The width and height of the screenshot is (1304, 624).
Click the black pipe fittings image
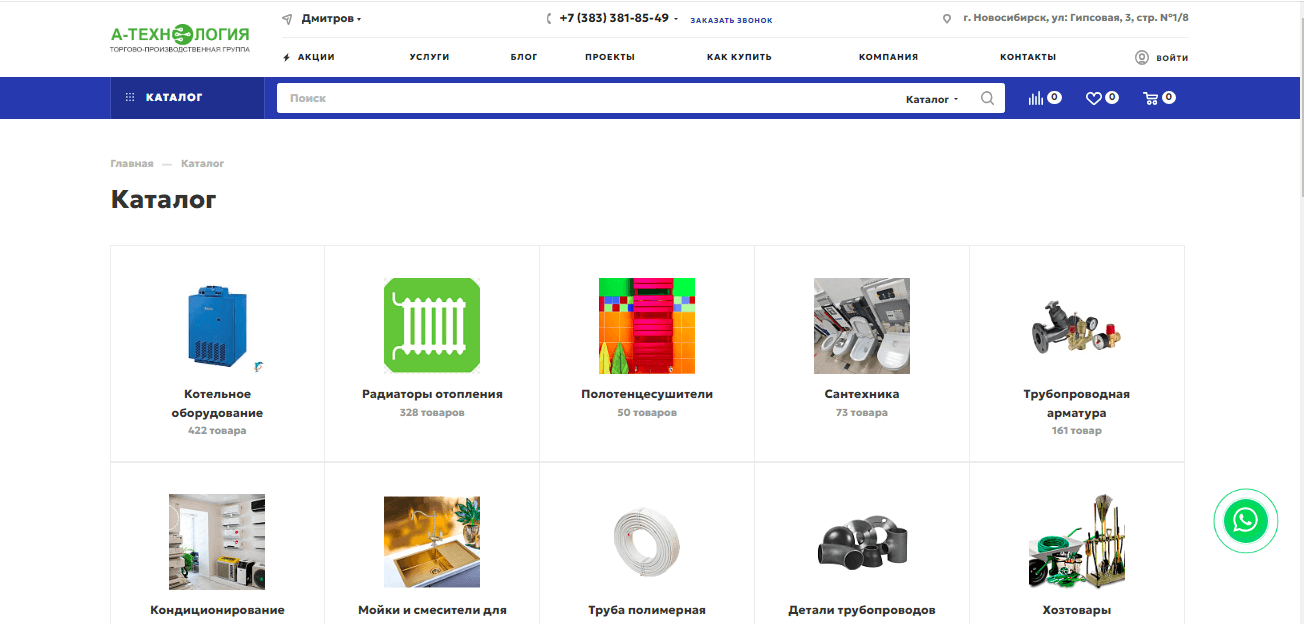[x=862, y=541]
